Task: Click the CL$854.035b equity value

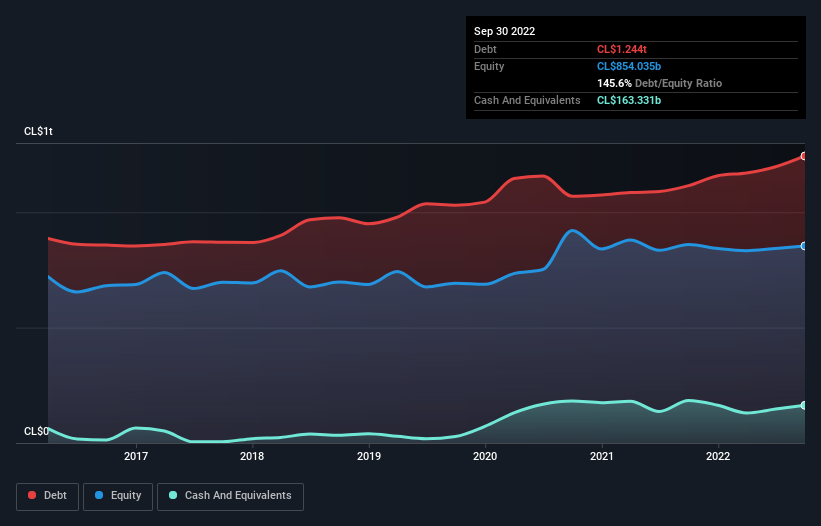Action: (629, 66)
